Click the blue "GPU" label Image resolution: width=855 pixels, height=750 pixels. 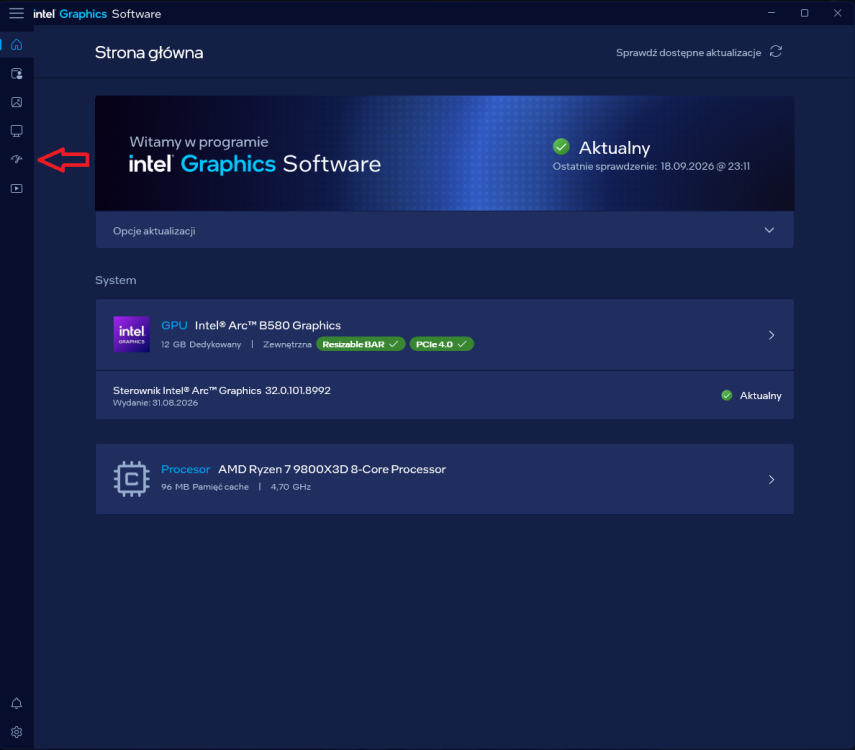174,326
